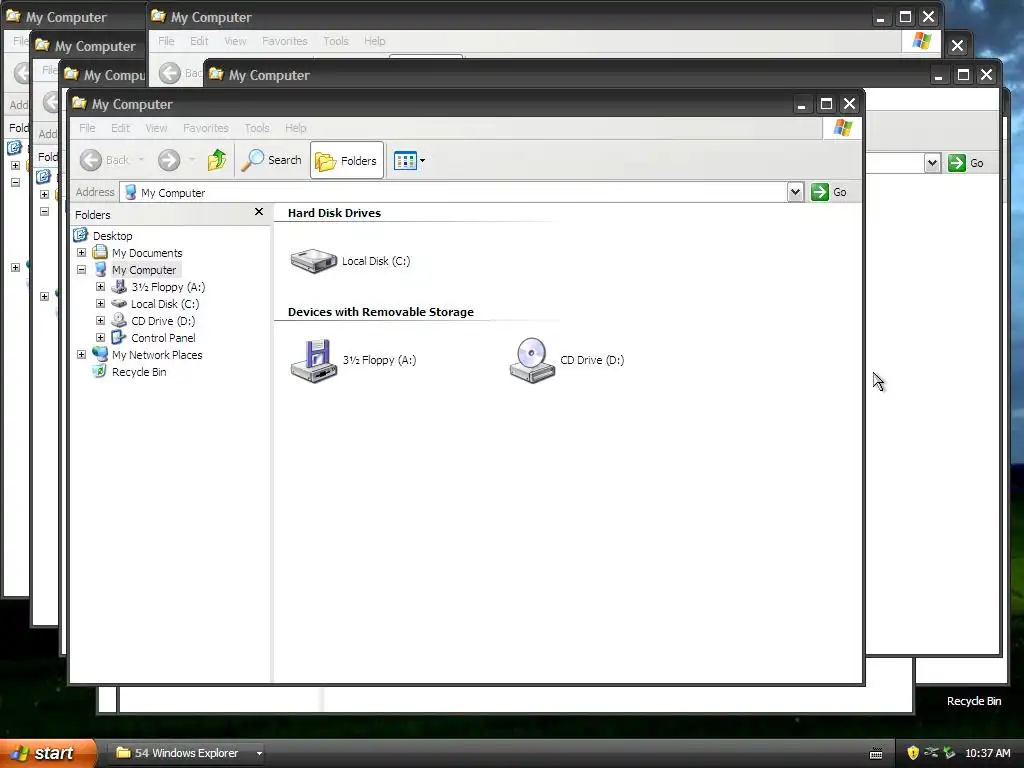Collapse the My Computer tree node
The height and width of the screenshot is (768, 1024).
point(82,270)
